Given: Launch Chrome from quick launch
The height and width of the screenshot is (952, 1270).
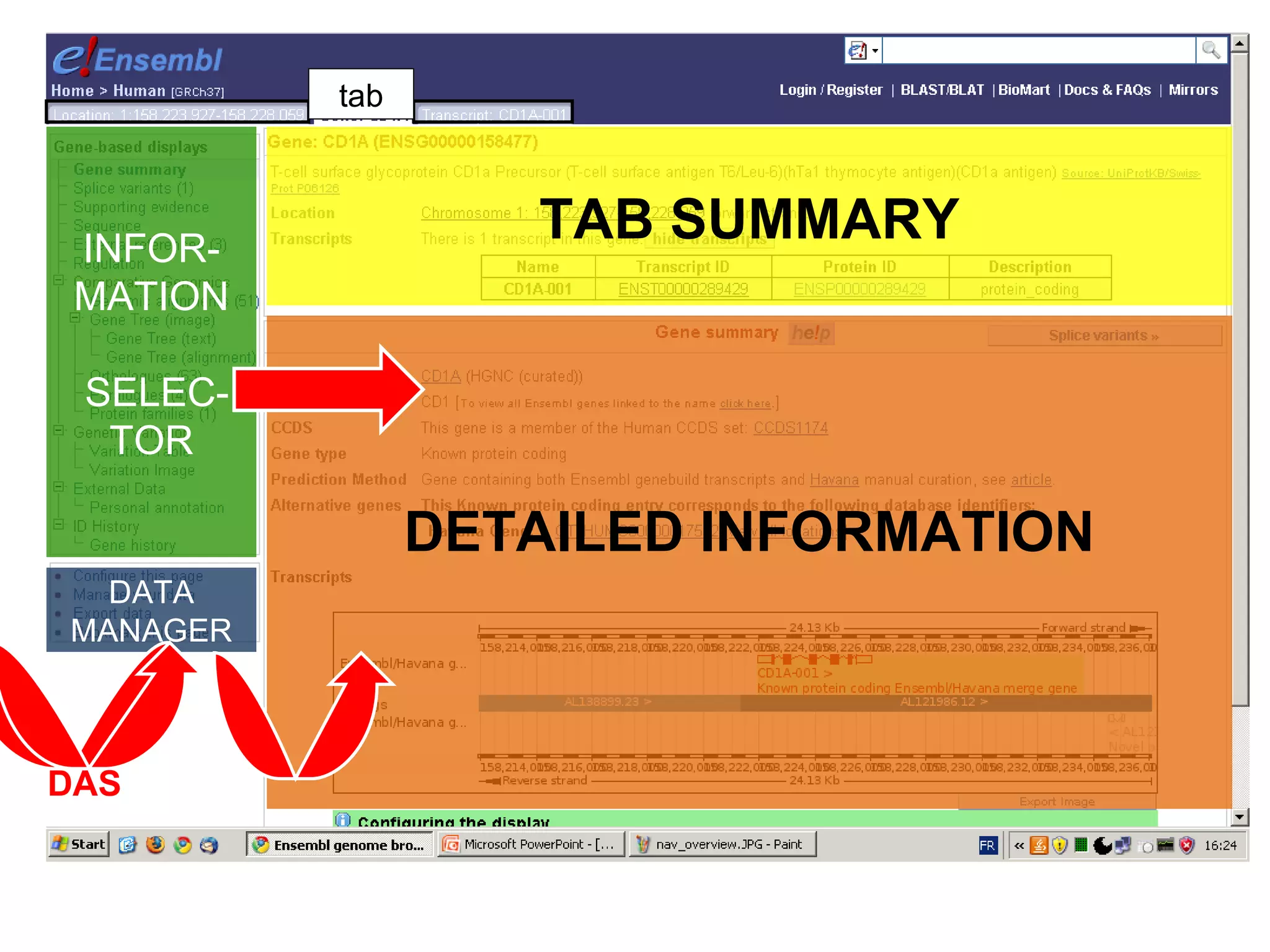Looking at the screenshot, I should coord(182,845).
